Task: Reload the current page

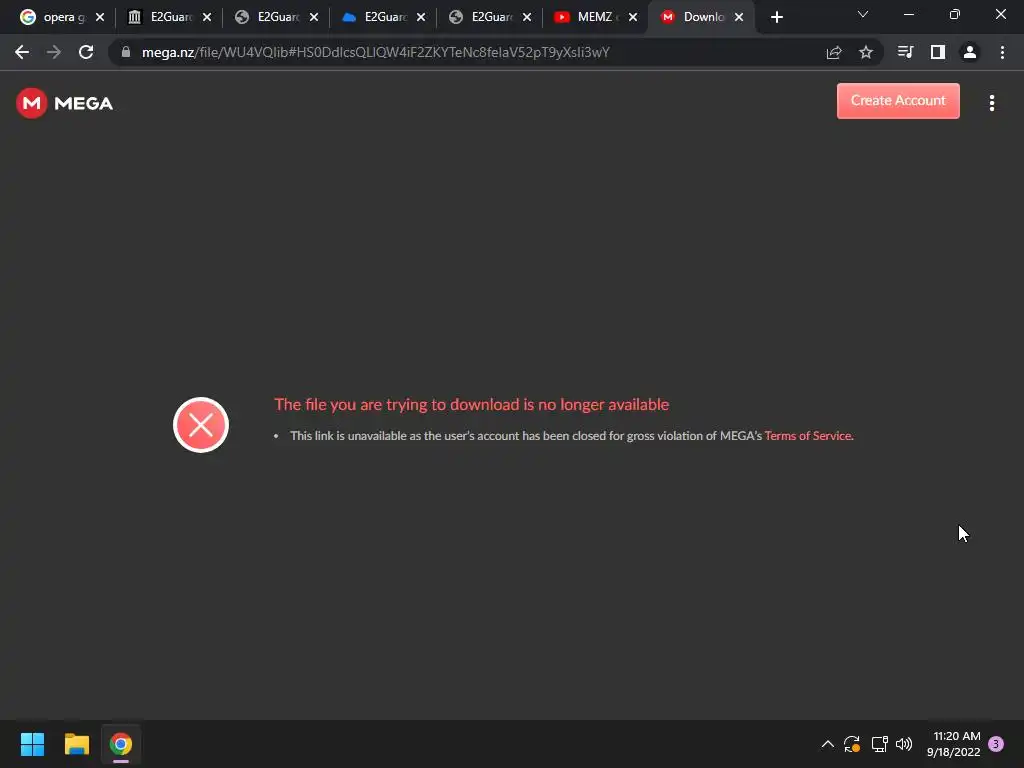Action: click(x=86, y=52)
